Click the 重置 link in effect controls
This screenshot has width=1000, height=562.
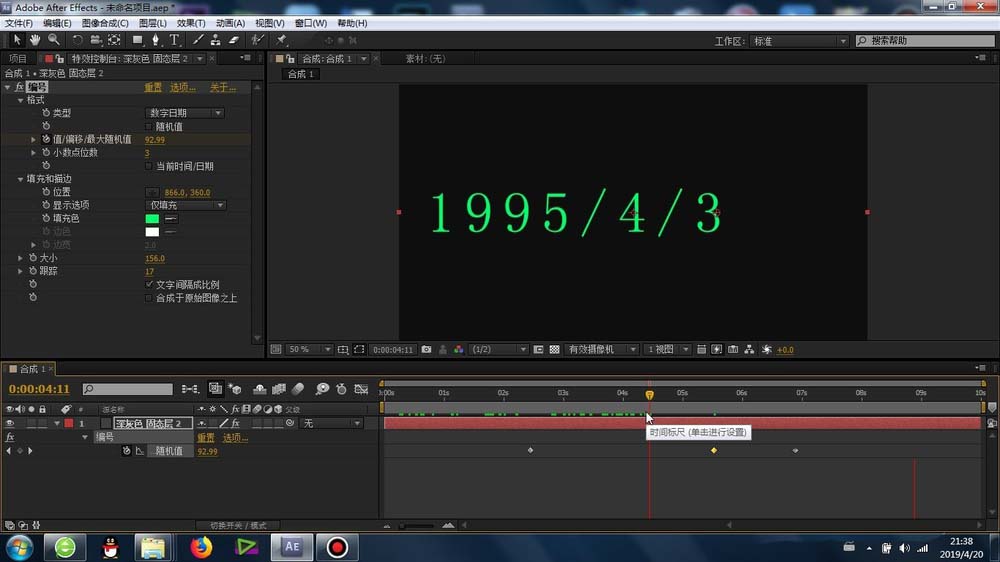click(153, 87)
